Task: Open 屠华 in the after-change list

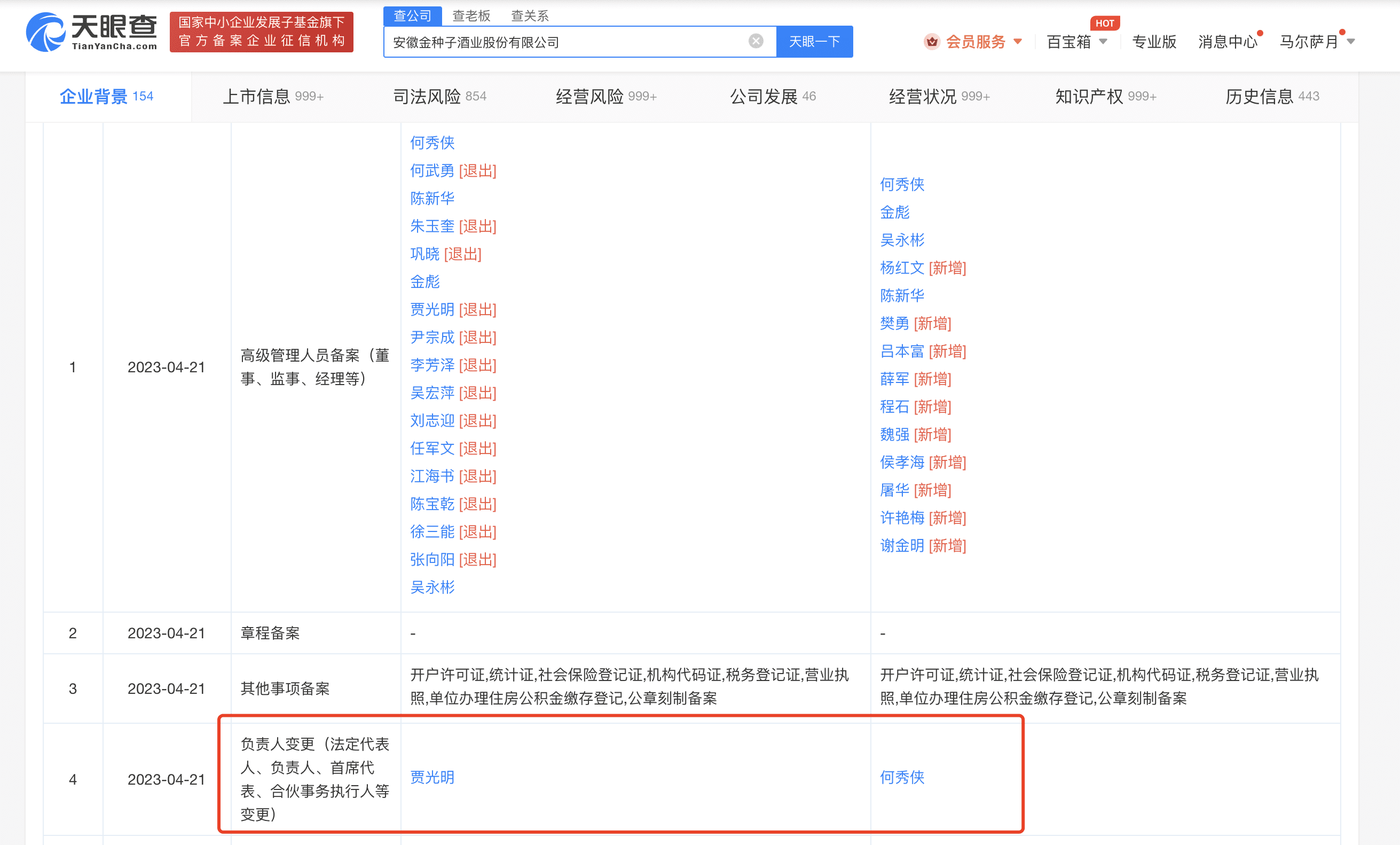Action: [x=895, y=490]
